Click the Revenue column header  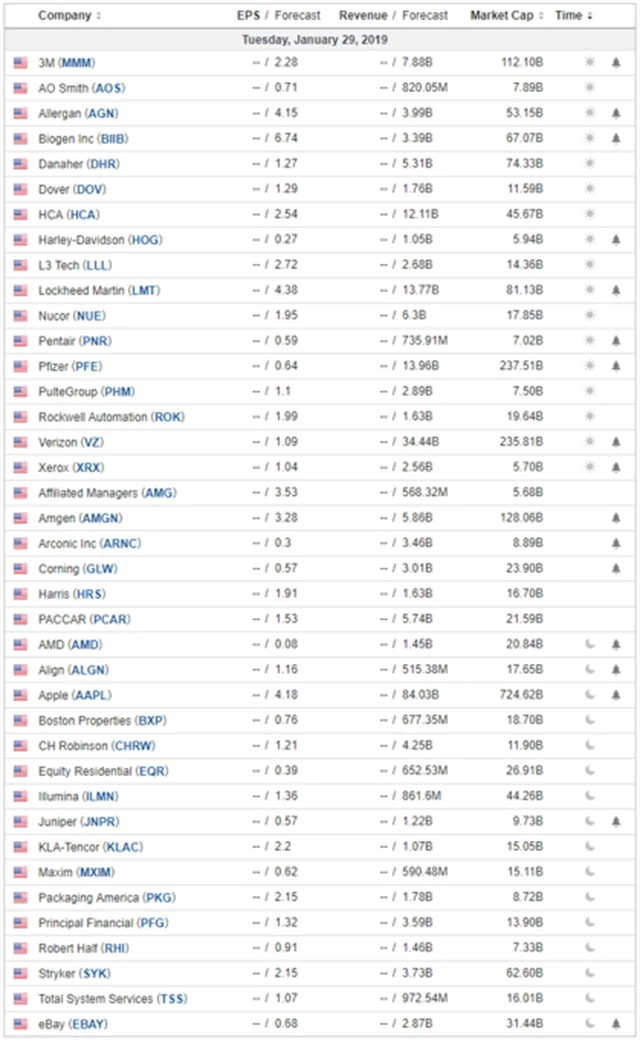click(x=362, y=16)
